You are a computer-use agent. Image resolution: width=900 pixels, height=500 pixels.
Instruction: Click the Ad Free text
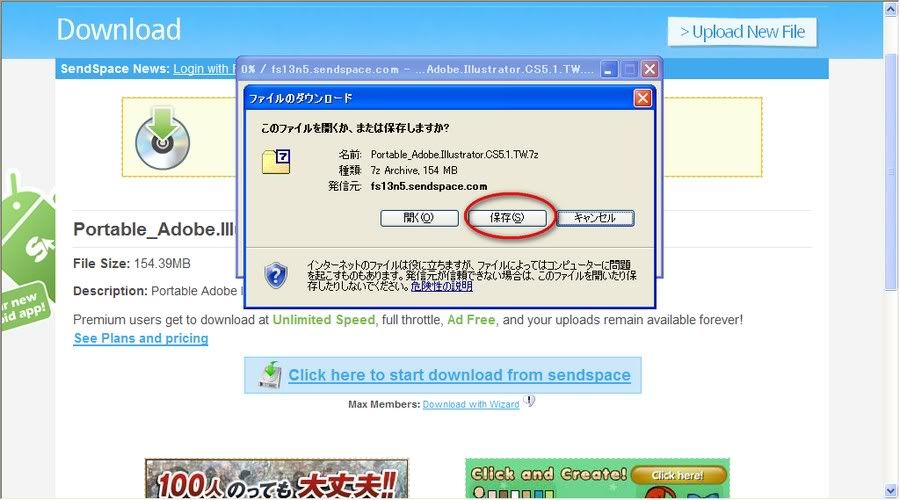coord(471,320)
